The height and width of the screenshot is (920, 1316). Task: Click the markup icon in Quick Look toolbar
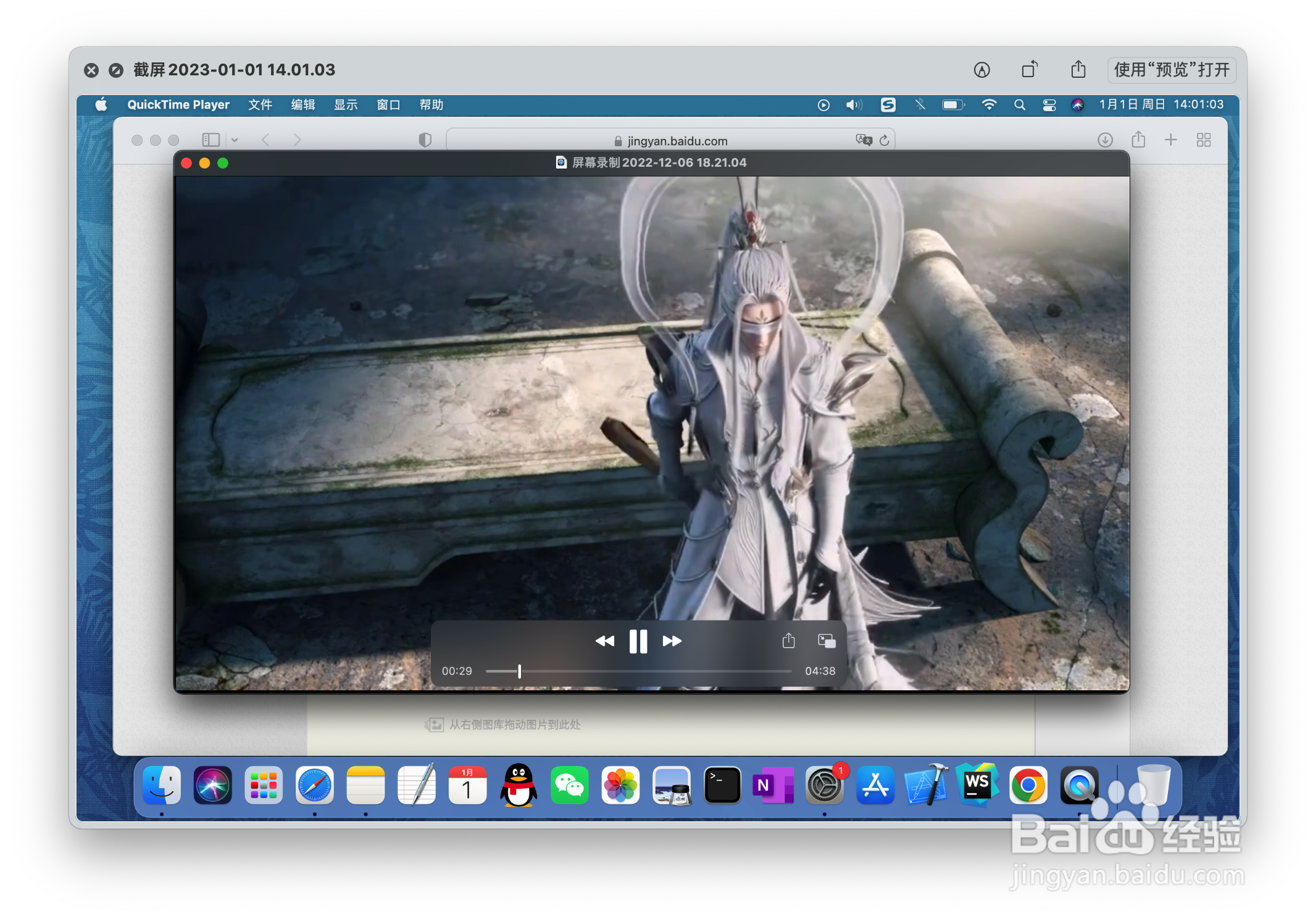tap(981, 70)
